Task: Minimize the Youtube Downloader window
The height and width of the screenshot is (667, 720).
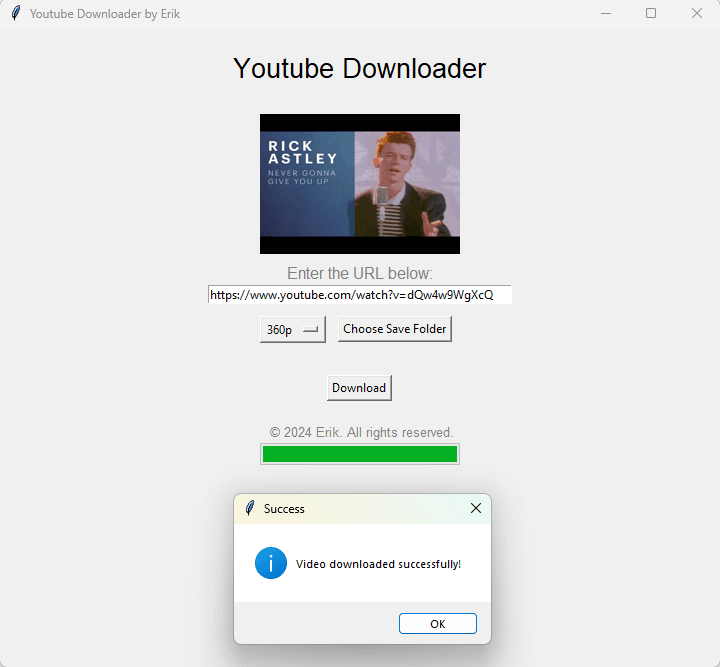Action: (606, 13)
